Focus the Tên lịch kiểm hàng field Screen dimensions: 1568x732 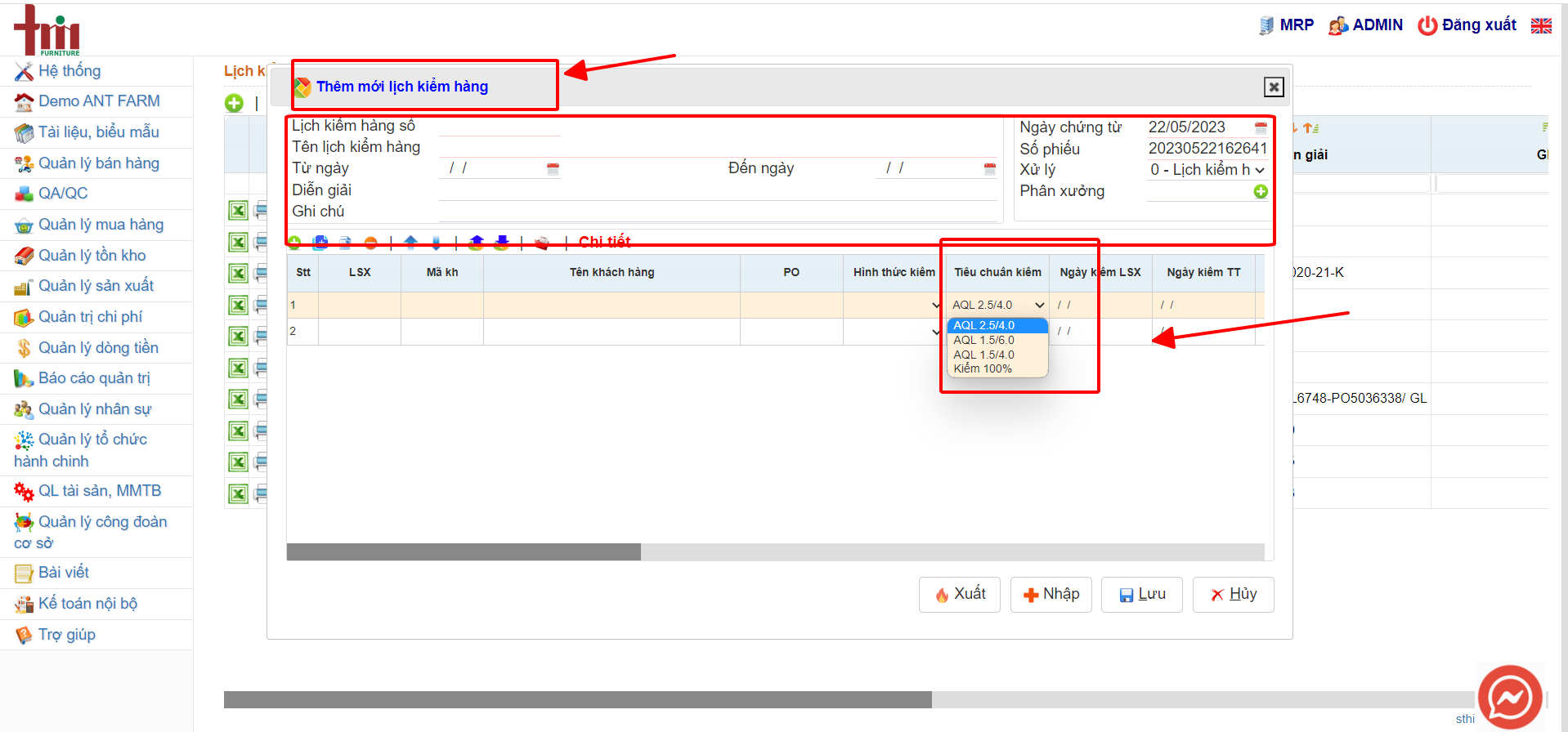coord(718,148)
